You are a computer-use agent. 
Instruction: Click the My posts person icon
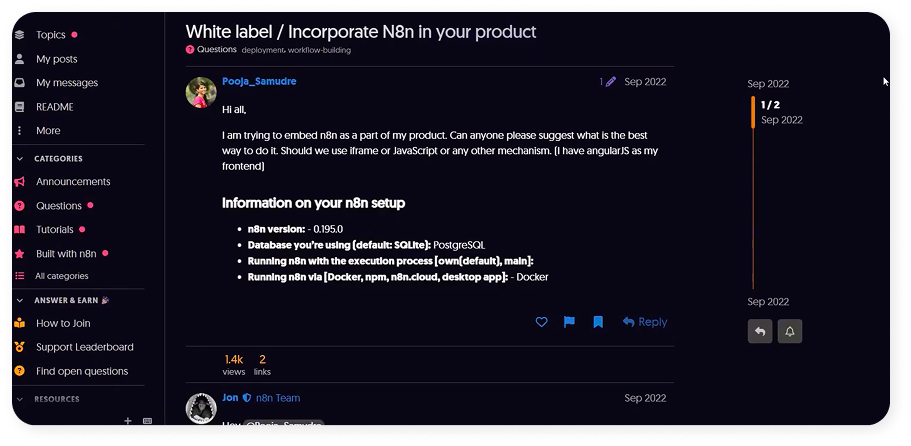20,59
